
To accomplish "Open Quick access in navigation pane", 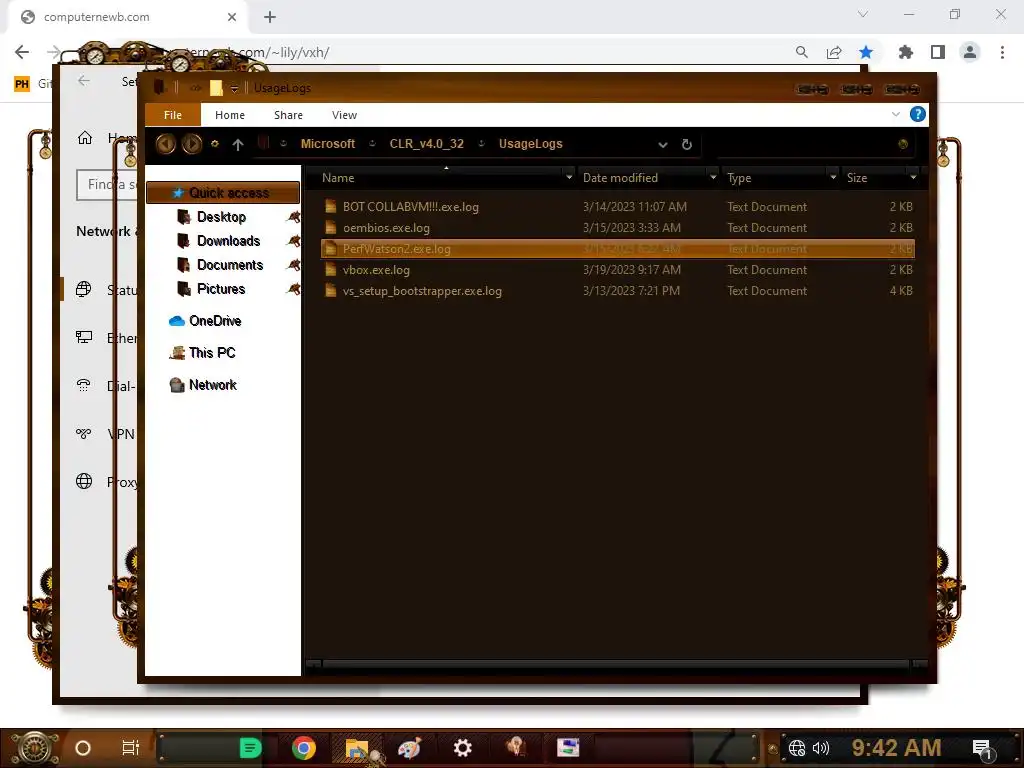I will (223, 193).
